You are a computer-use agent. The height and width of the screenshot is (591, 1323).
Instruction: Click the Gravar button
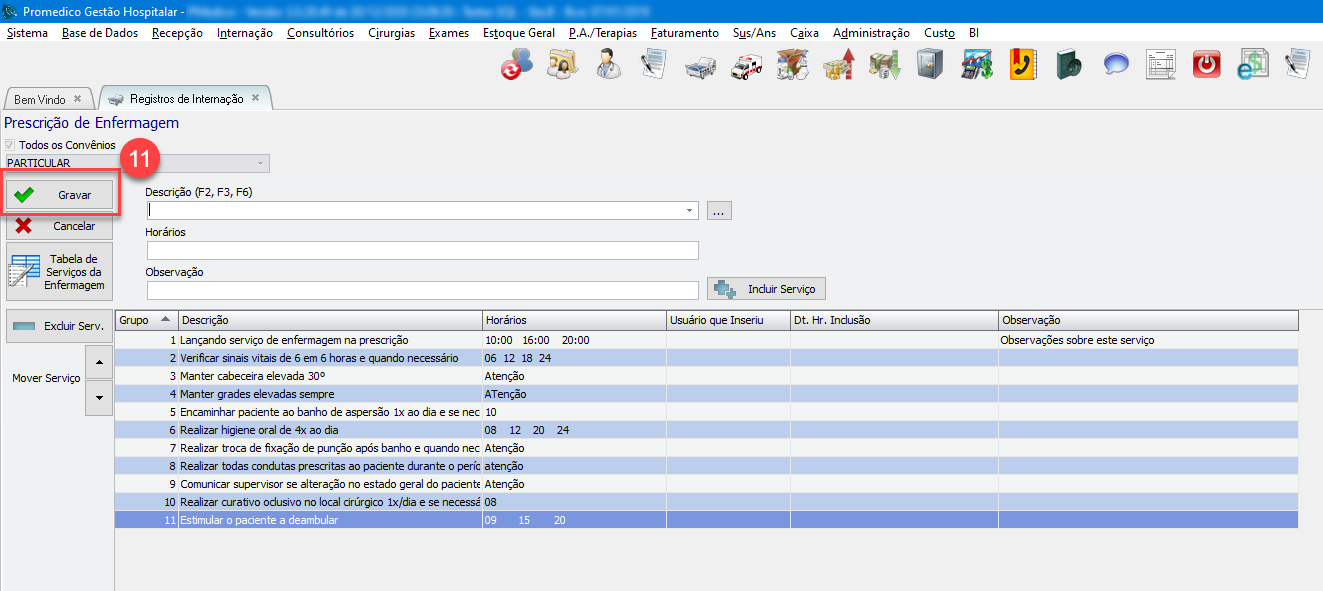[x=62, y=195]
